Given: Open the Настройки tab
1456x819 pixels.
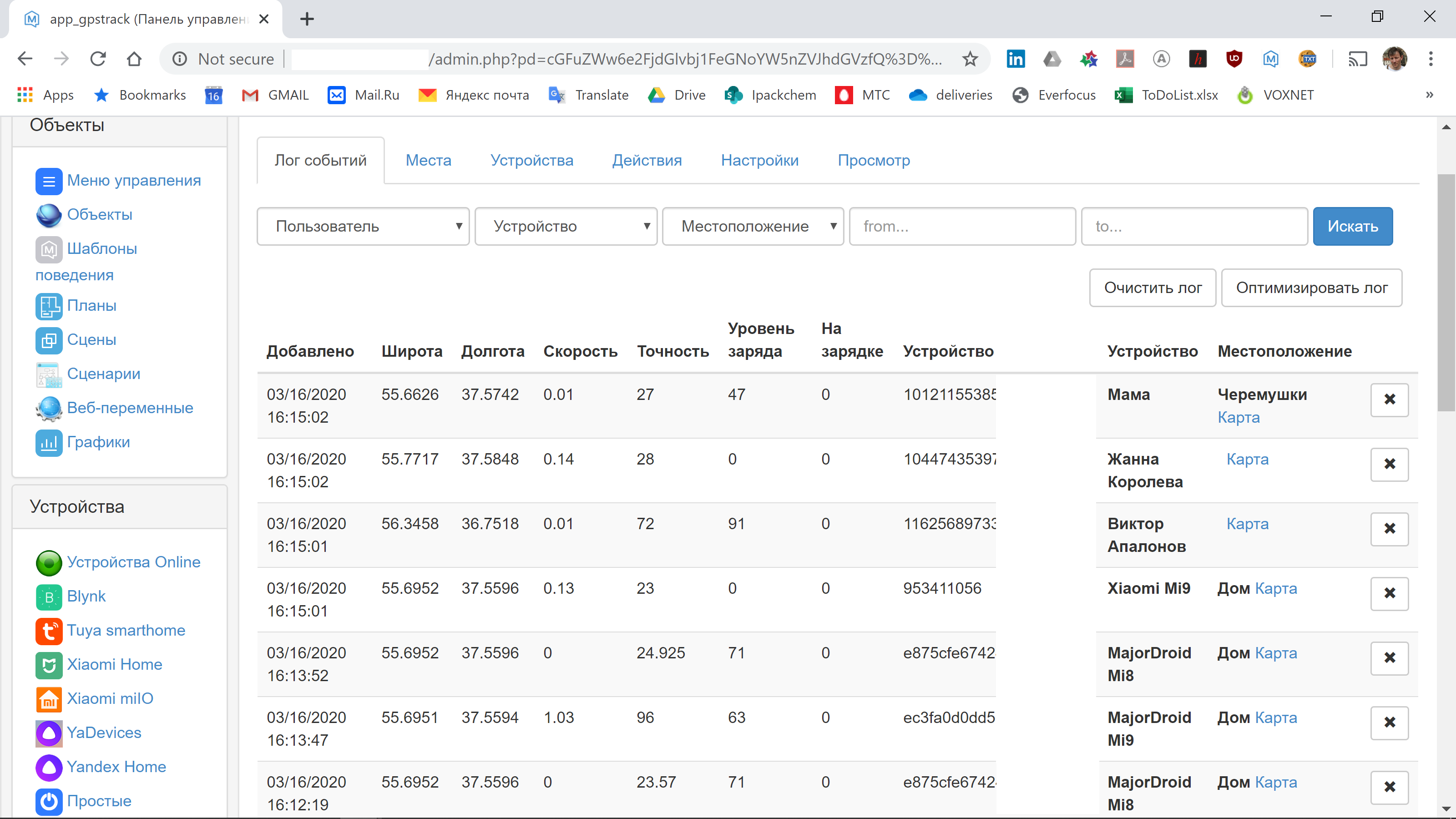Looking at the screenshot, I should pos(759,161).
